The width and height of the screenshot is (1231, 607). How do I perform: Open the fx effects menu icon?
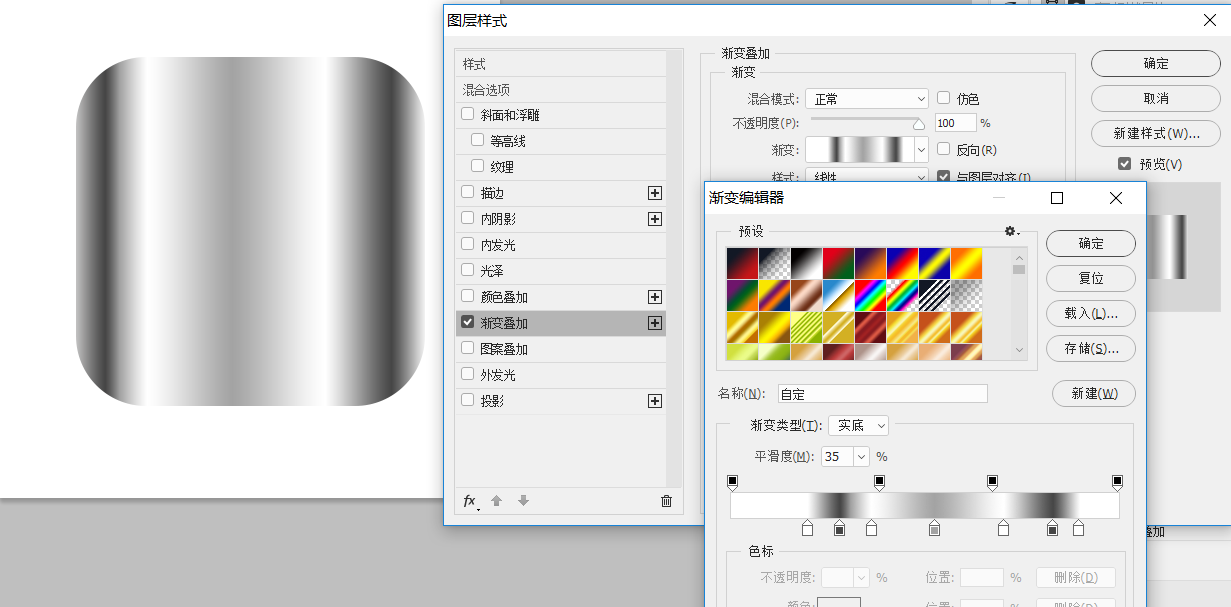tap(470, 501)
